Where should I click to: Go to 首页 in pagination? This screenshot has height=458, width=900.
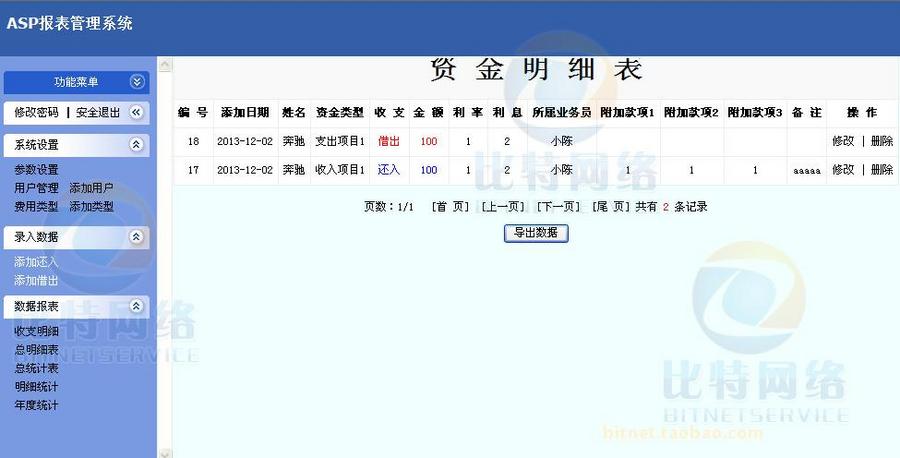coord(451,207)
